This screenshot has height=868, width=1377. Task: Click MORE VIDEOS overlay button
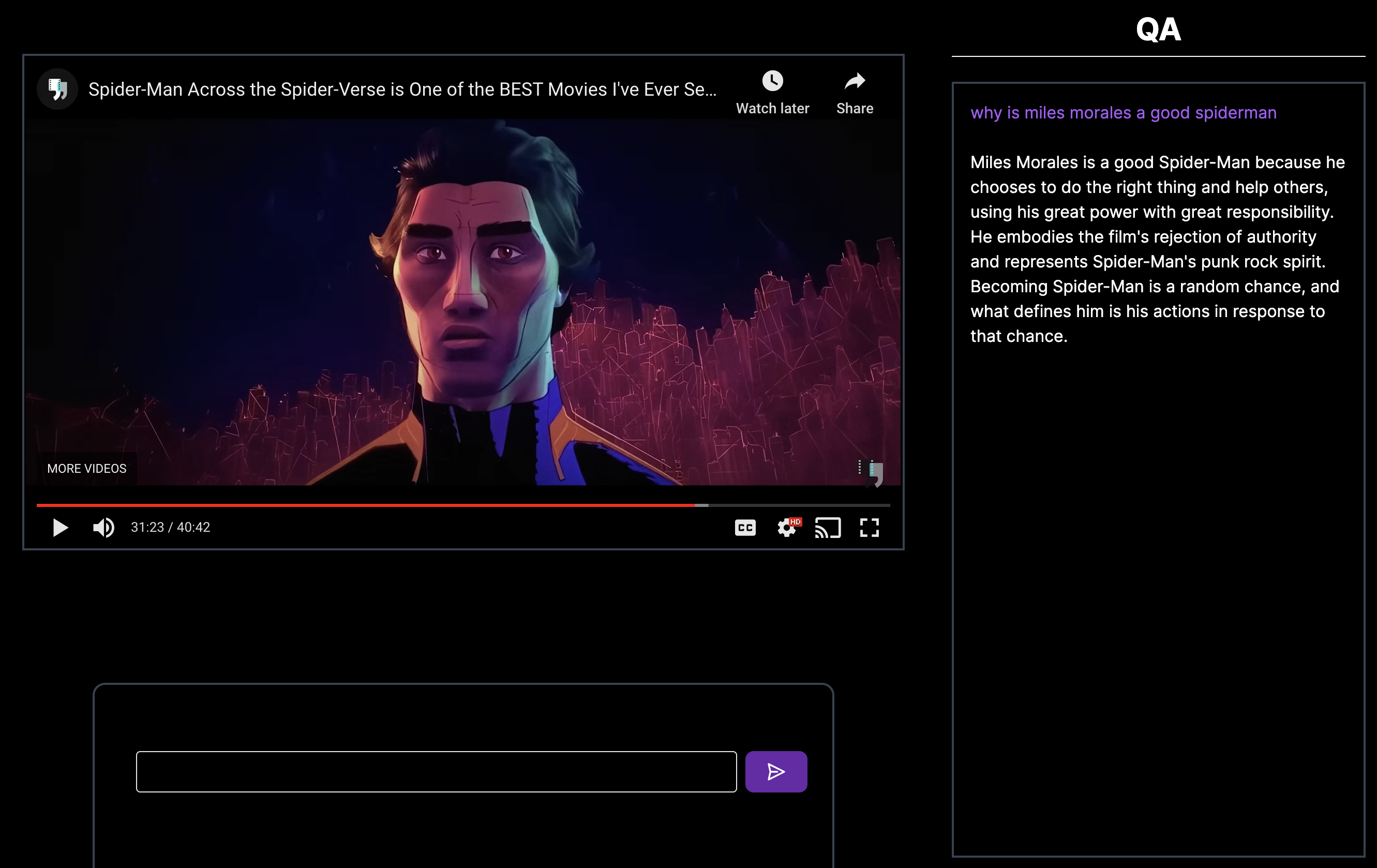click(x=87, y=468)
